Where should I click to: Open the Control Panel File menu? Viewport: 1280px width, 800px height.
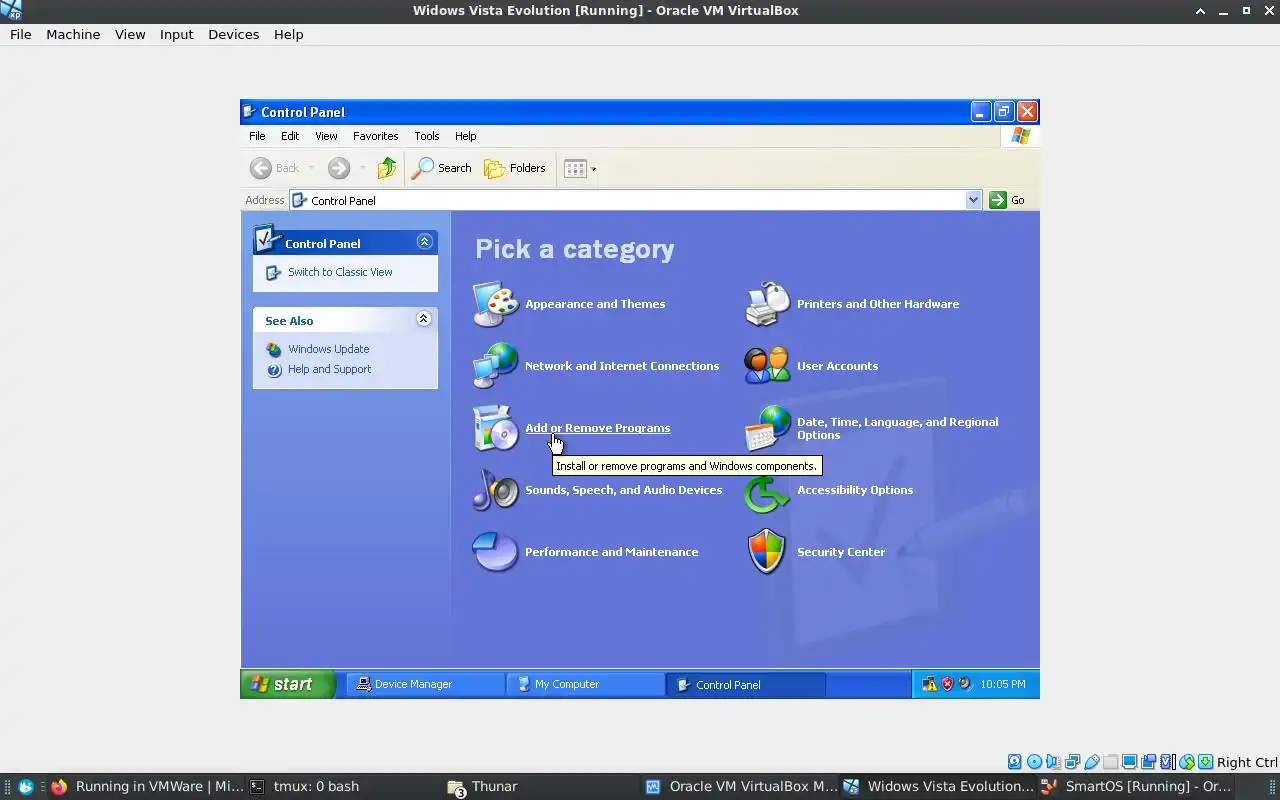[257, 136]
